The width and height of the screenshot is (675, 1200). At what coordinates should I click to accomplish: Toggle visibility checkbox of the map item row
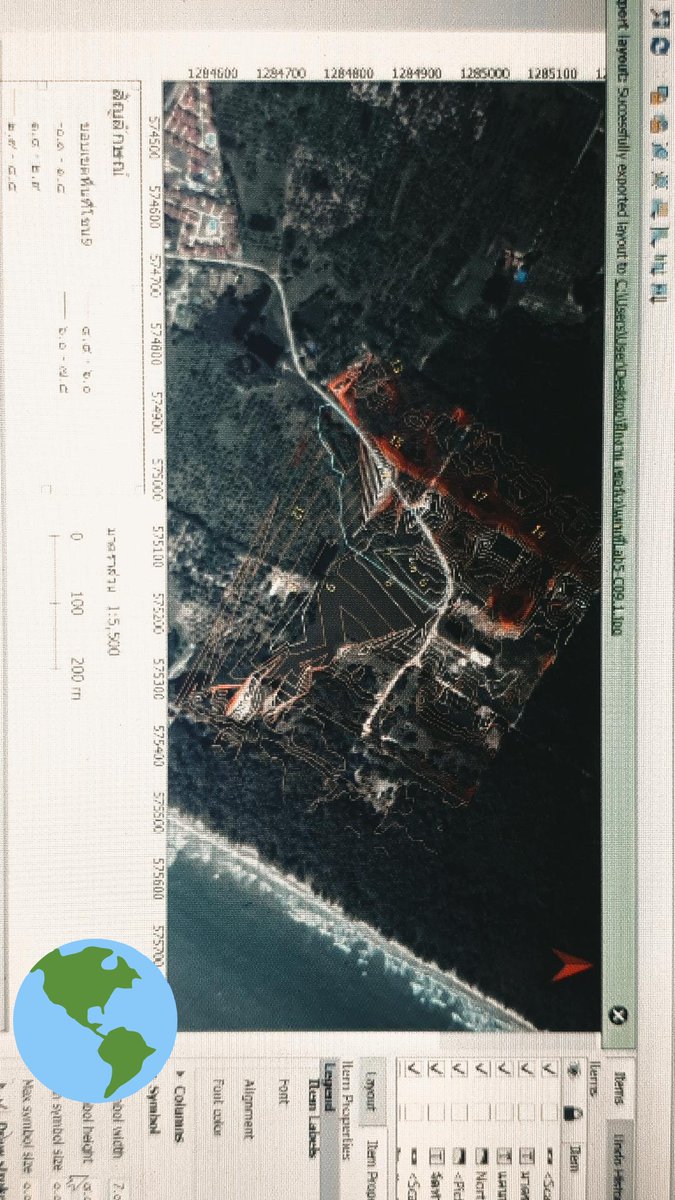pos(504,1069)
